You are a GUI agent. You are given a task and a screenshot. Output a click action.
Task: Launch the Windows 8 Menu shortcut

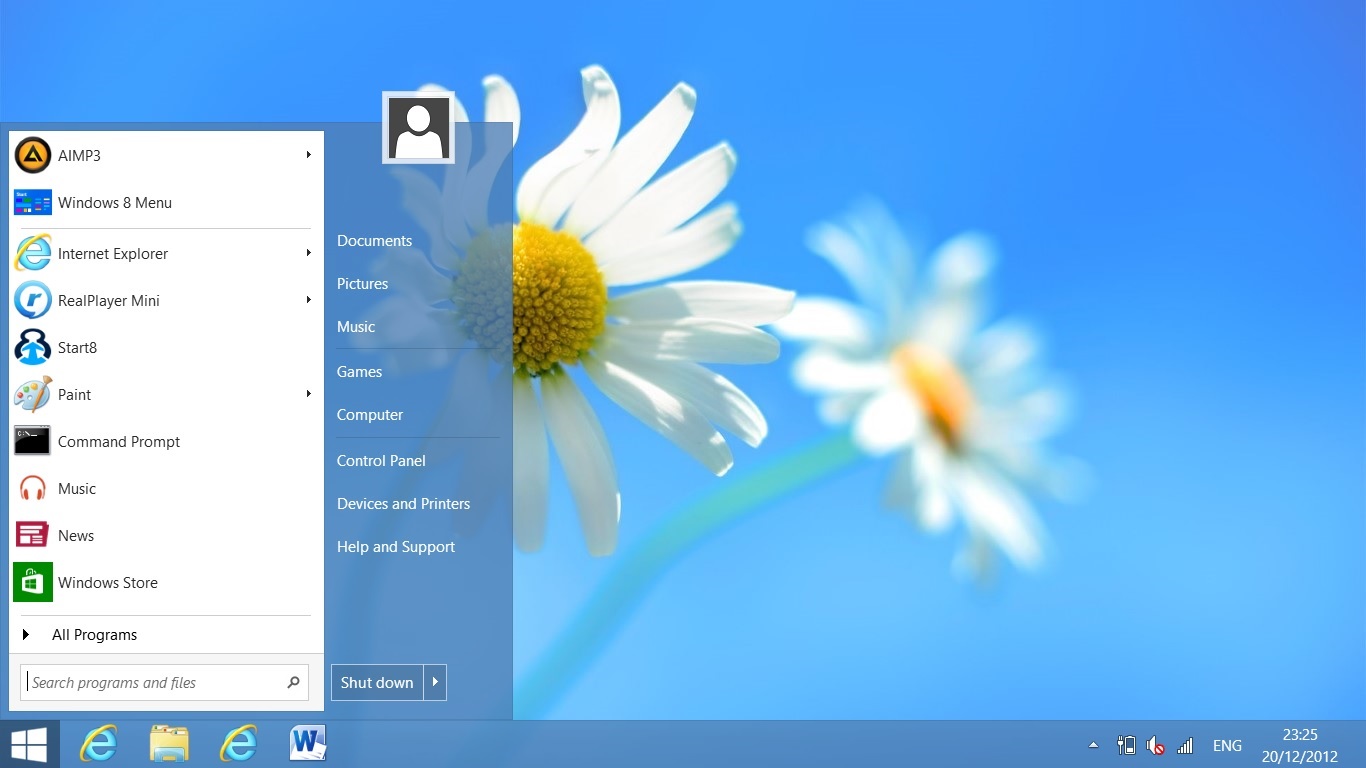click(114, 202)
